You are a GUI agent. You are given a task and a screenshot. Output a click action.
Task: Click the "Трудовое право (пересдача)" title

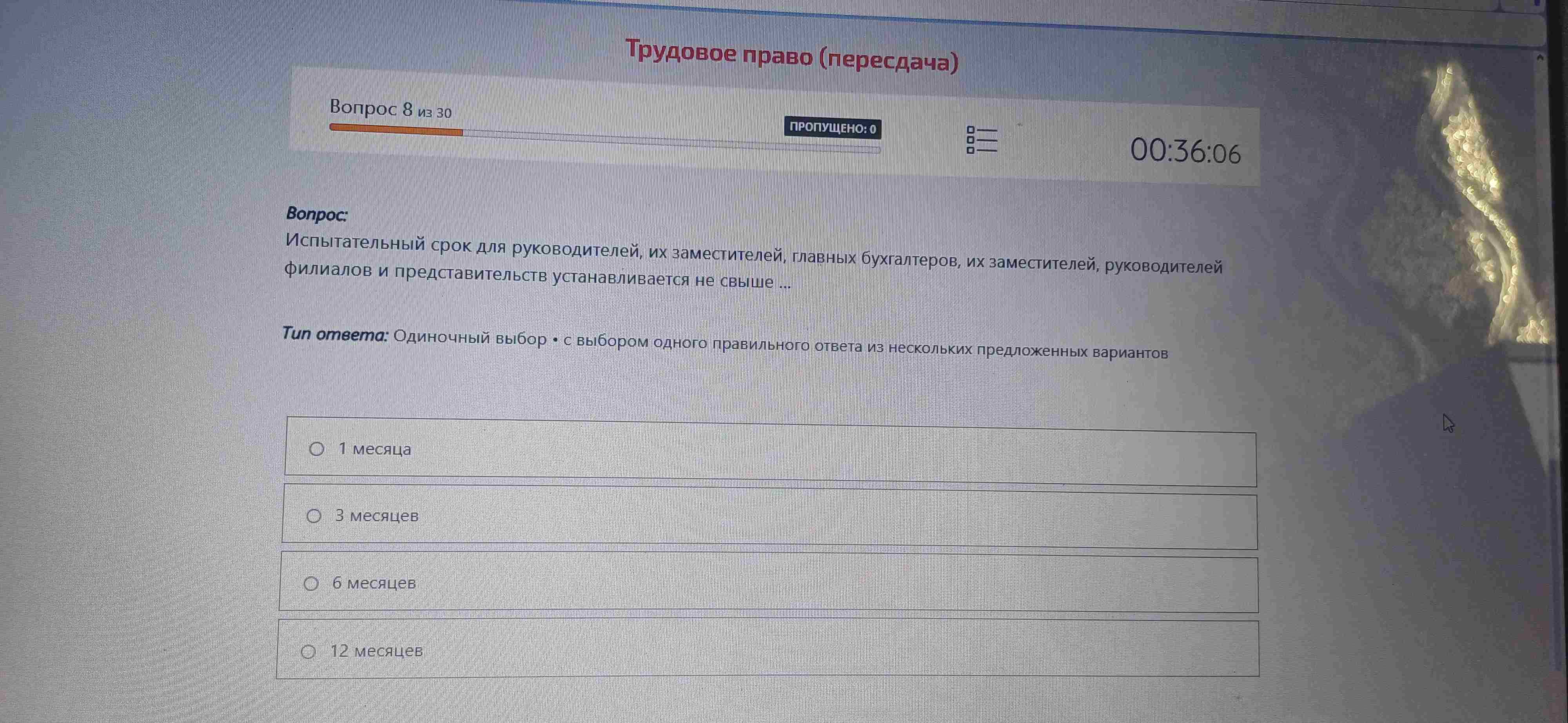pos(791,56)
